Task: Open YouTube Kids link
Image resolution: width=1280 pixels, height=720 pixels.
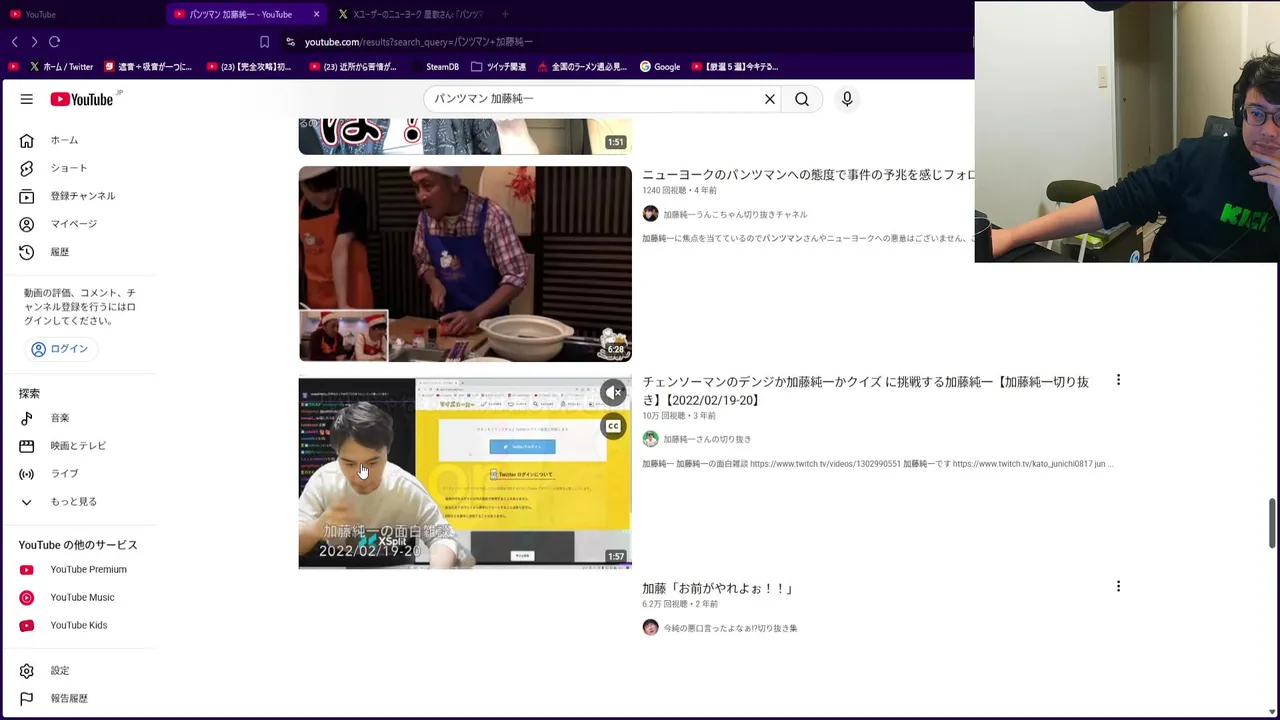Action: 80,626
